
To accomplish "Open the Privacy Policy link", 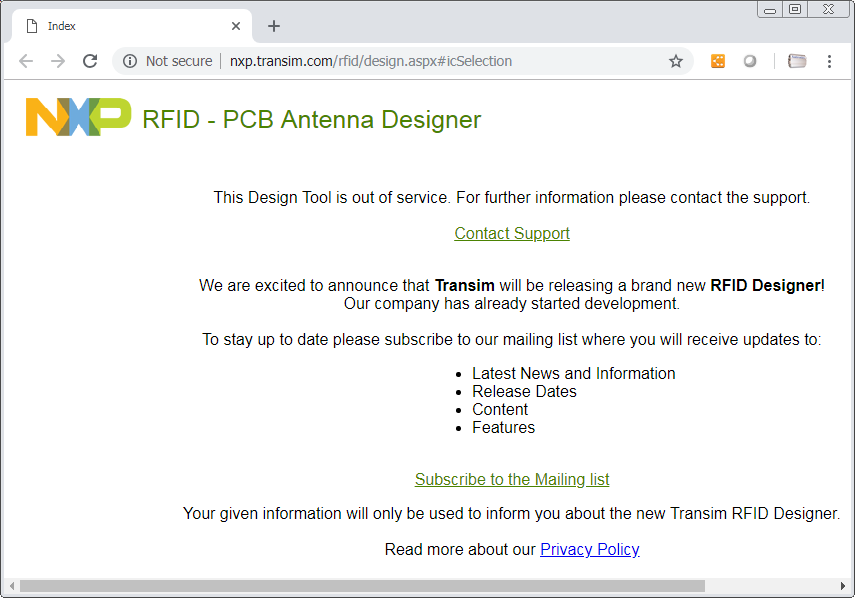I will point(590,549).
